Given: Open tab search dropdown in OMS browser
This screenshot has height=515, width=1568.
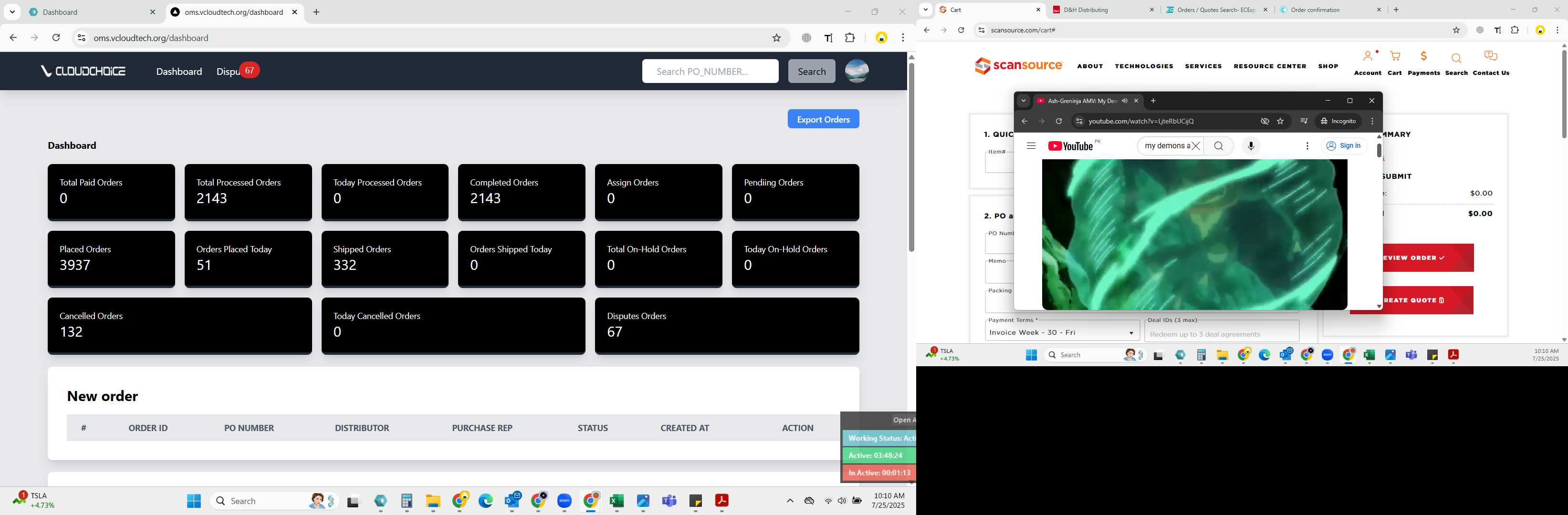Looking at the screenshot, I should pyautogui.click(x=12, y=11).
